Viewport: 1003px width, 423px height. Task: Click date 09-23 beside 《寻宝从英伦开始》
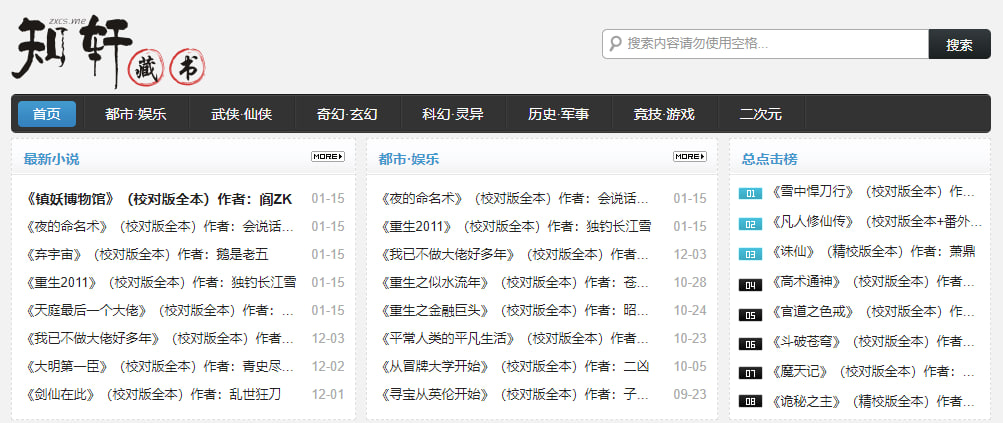[690, 394]
